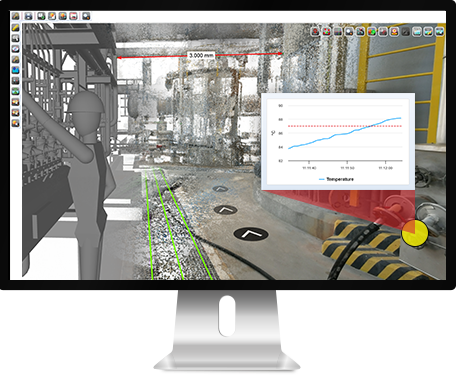This screenshot has height=375, width=456.
Task: Click the grey axes graph viewport icon
Action: point(338,32)
